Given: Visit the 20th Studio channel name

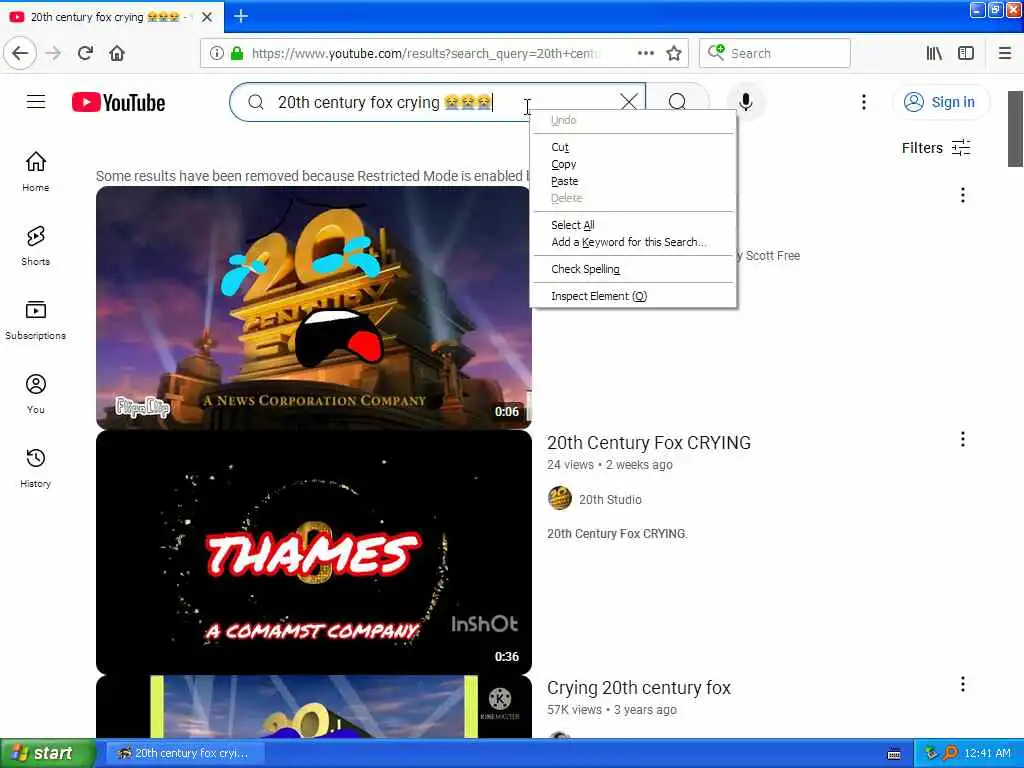Looking at the screenshot, I should pyautogui.click(x=610, y=500).
